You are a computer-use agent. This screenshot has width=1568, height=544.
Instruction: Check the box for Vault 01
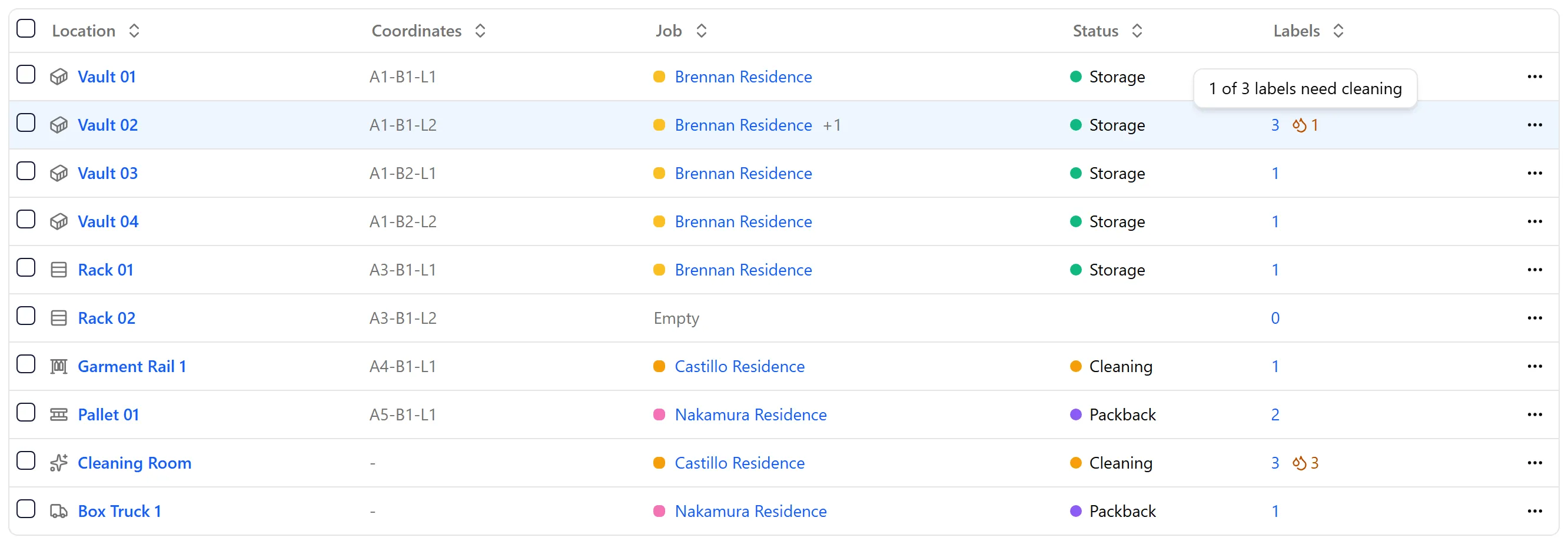click(25, 75)
